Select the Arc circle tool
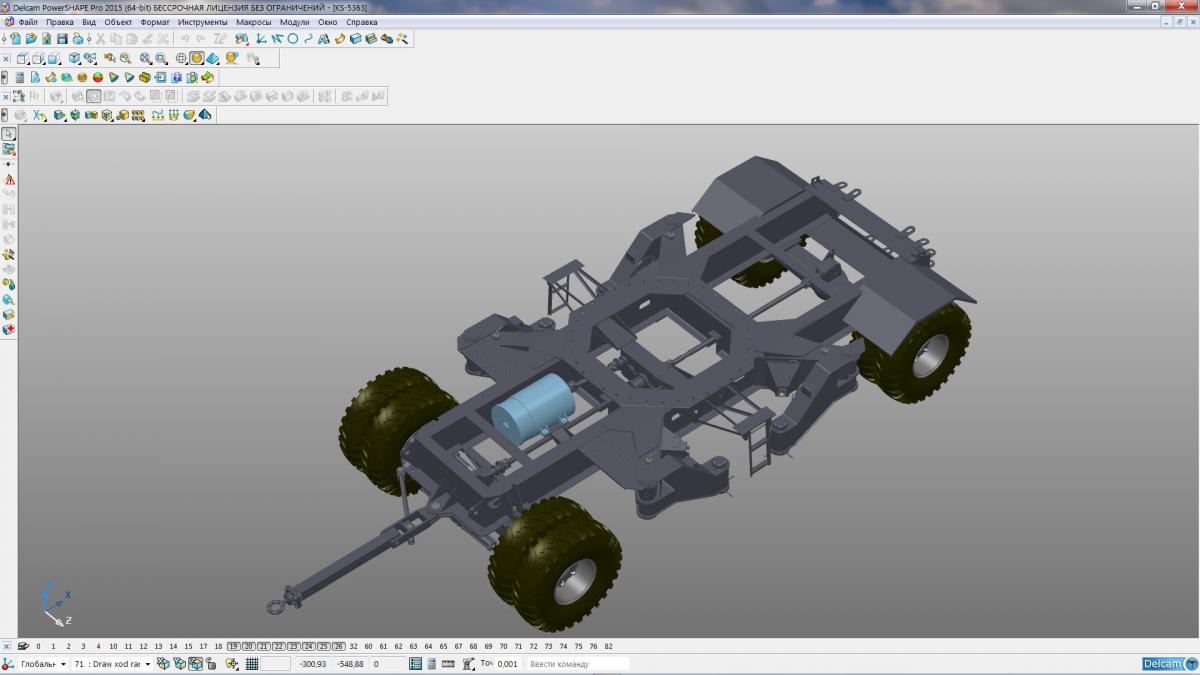 click(x=293, y=38)
